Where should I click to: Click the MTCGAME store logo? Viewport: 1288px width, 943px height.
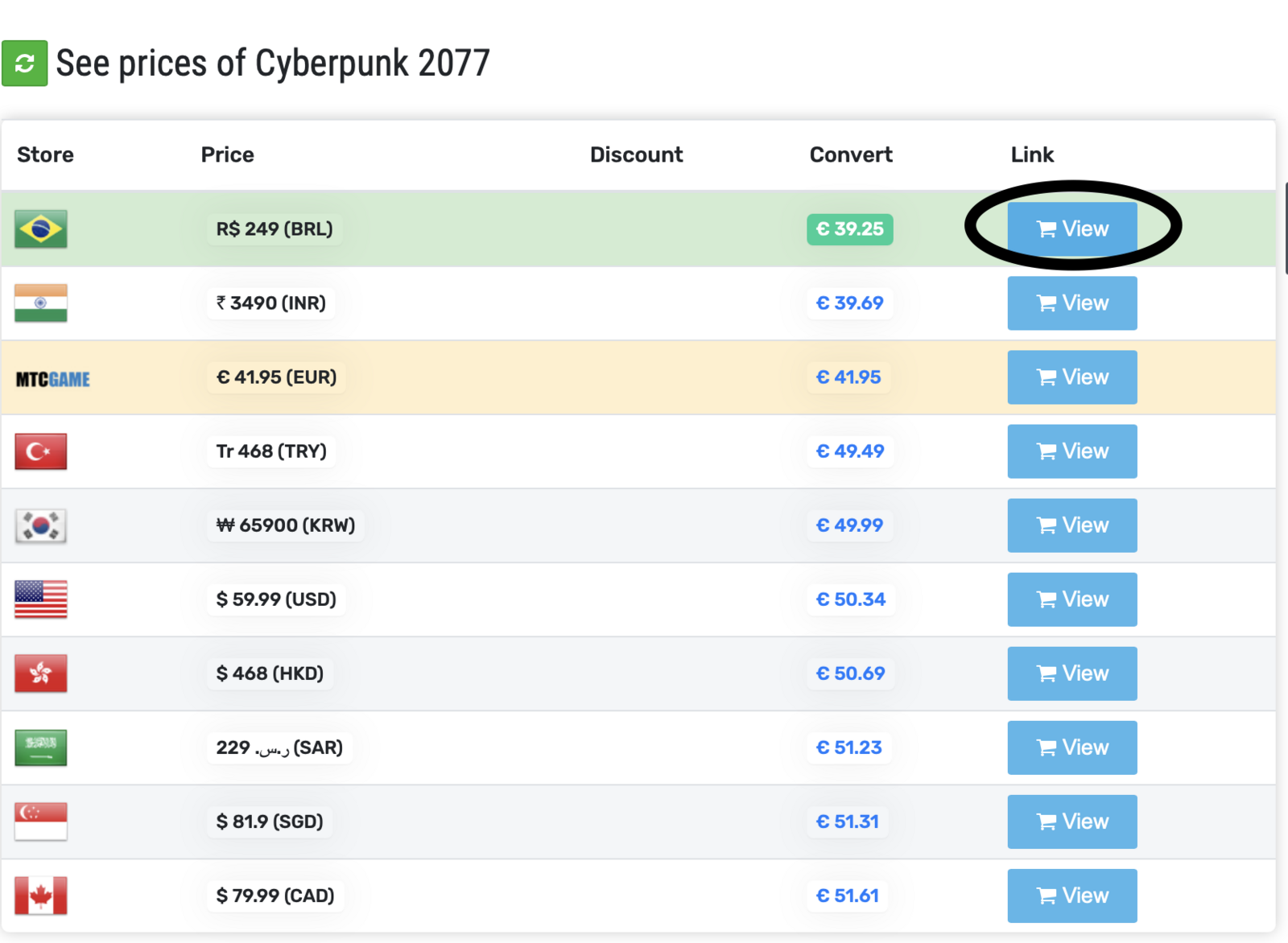click(x=53, y=379)
